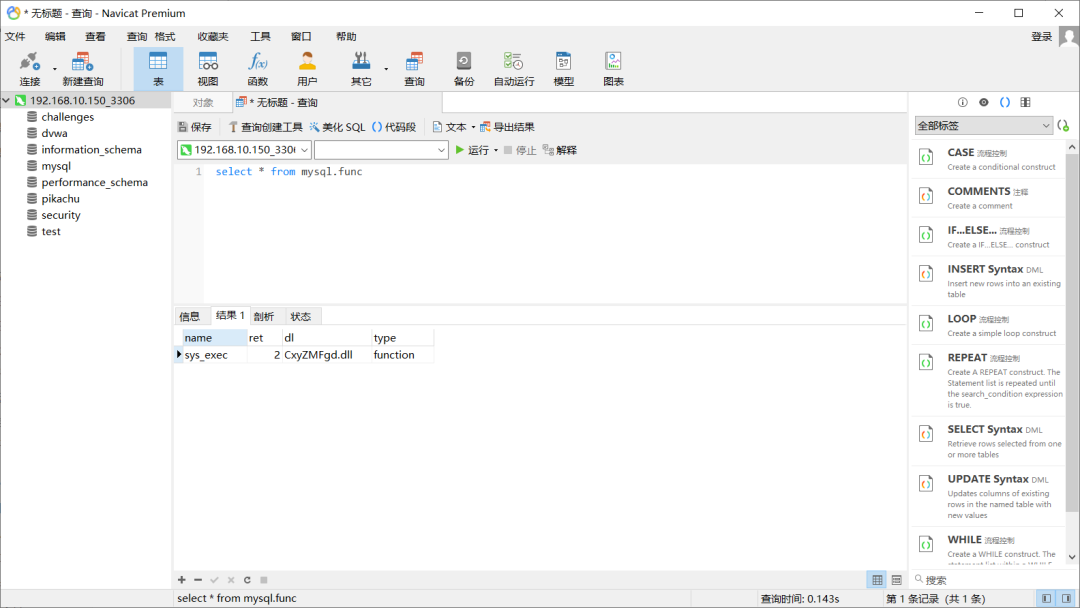Open the 连接 toolbar dropdown arrow
Viewport: 1080px width, 608px height.
[54, 68]
